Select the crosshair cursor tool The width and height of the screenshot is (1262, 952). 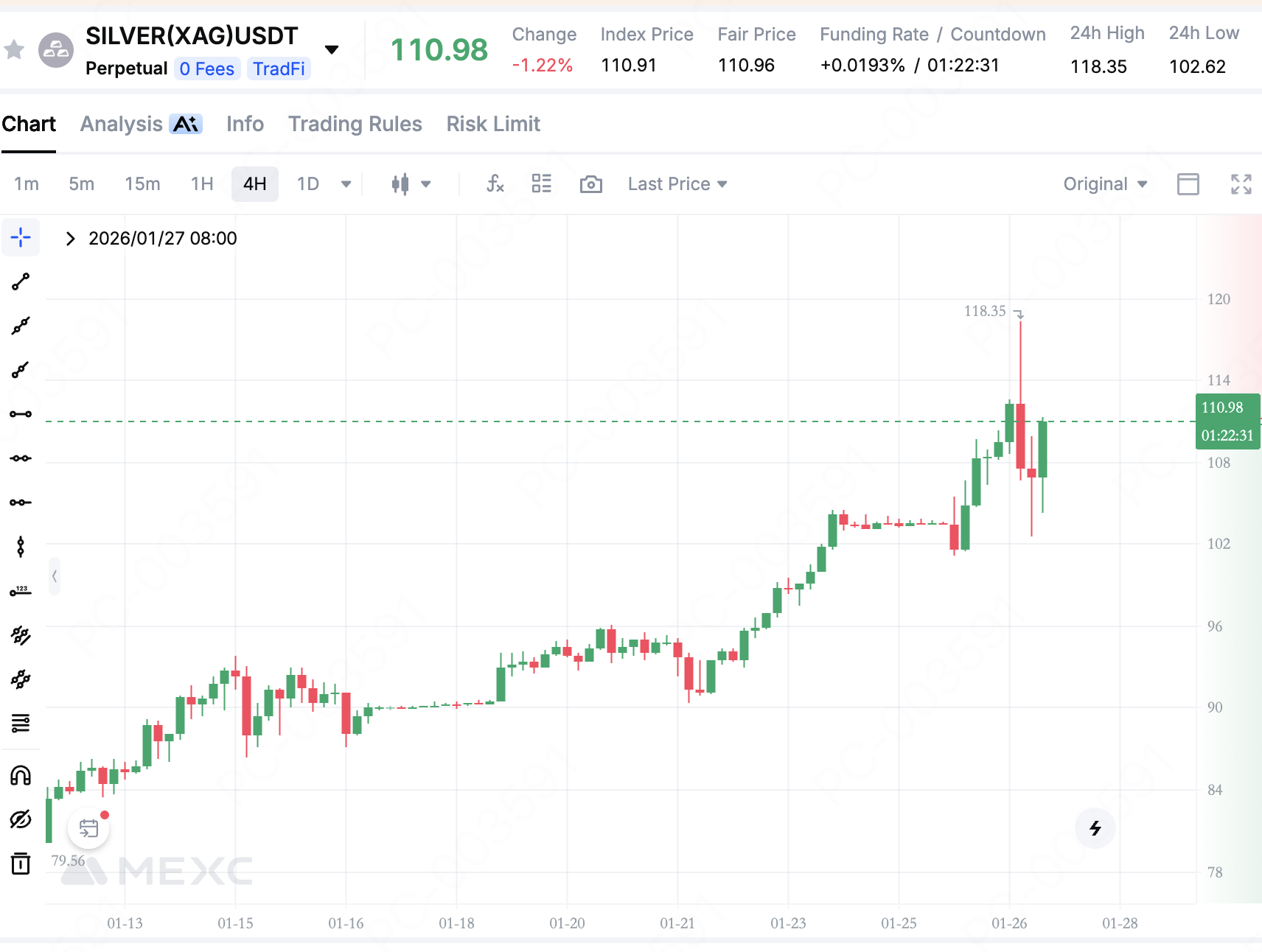pyautogui.click(x=21, y=237)
